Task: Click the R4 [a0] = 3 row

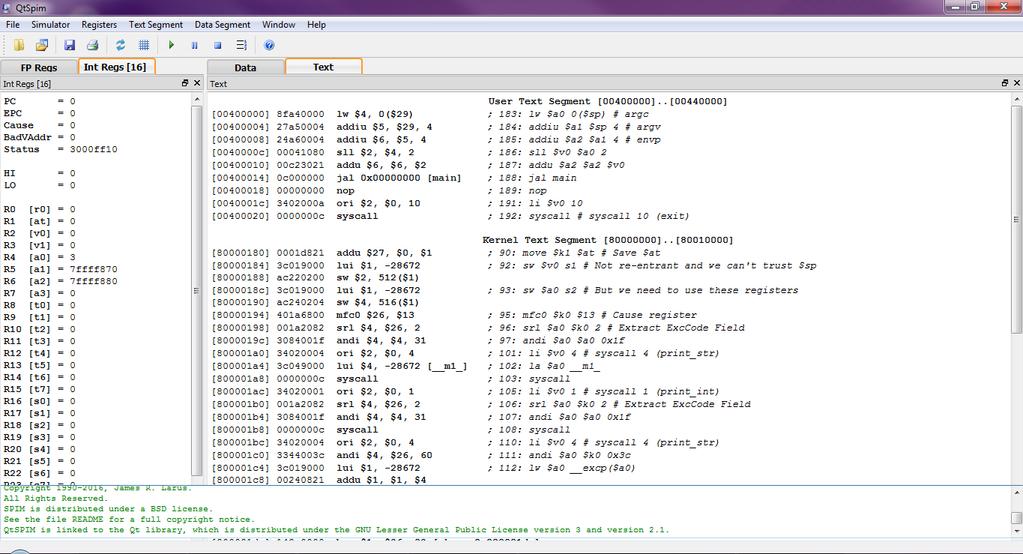Action: point(39,257)
